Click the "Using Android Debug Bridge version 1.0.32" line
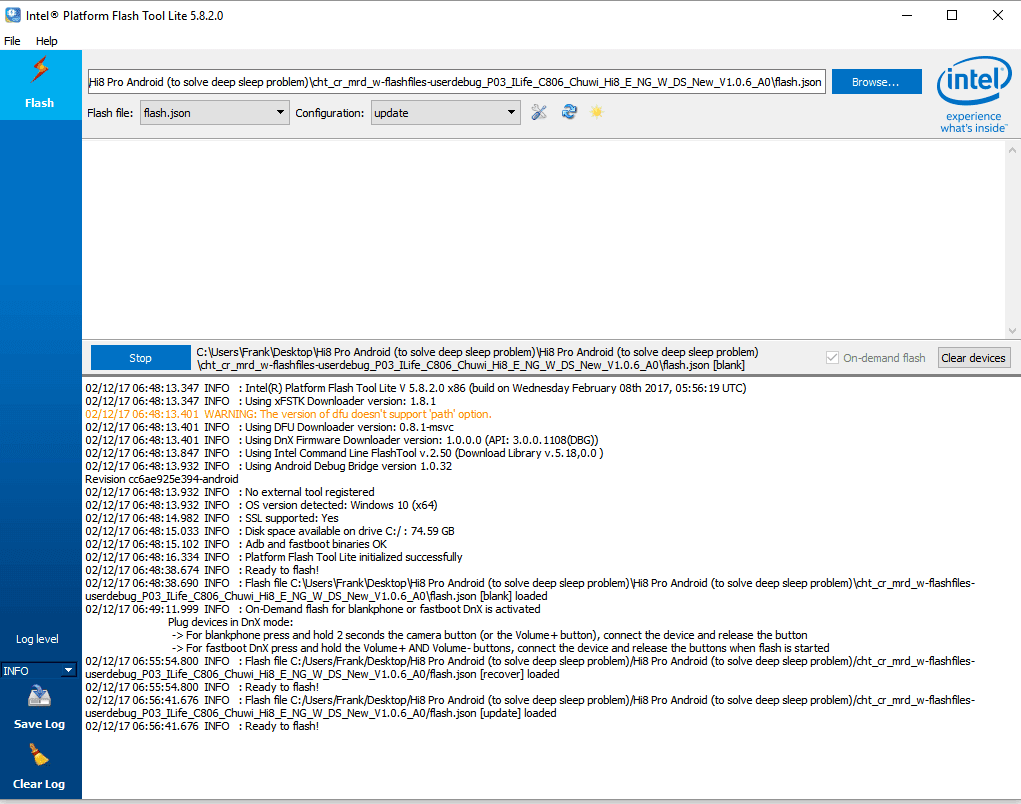 point(268,466)
